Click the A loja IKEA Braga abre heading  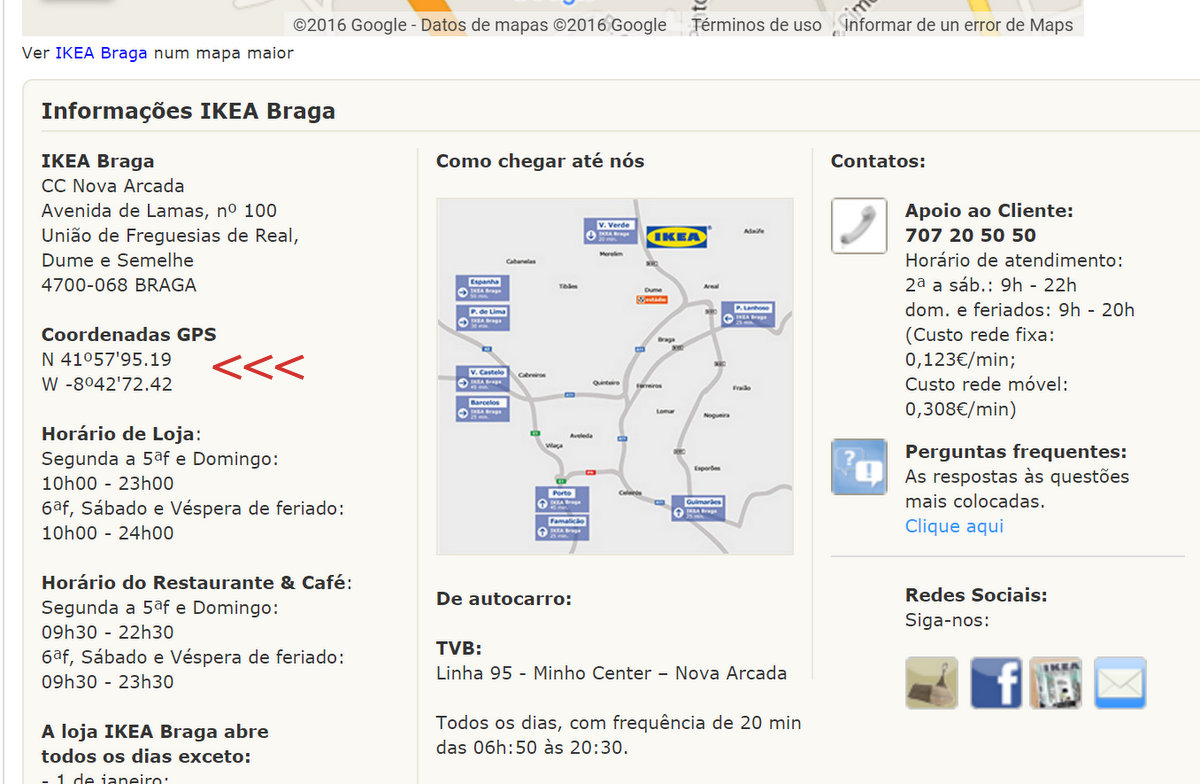pos(155,731)
